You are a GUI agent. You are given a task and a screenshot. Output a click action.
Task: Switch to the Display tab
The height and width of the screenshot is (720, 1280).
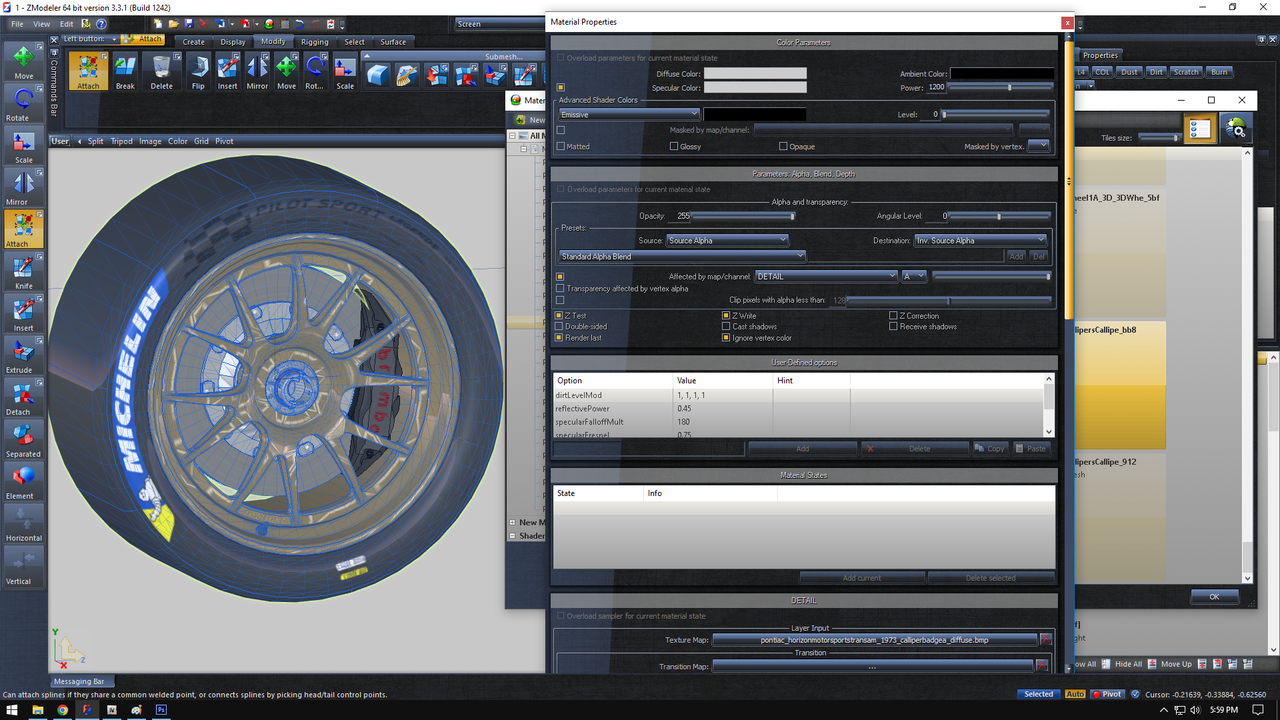pyautogui.click(x=233, y=42)
